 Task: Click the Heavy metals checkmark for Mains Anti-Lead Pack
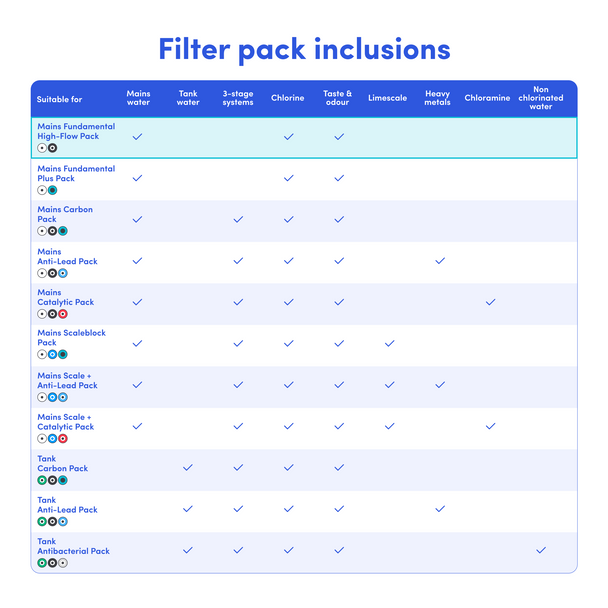click(440, 261)
